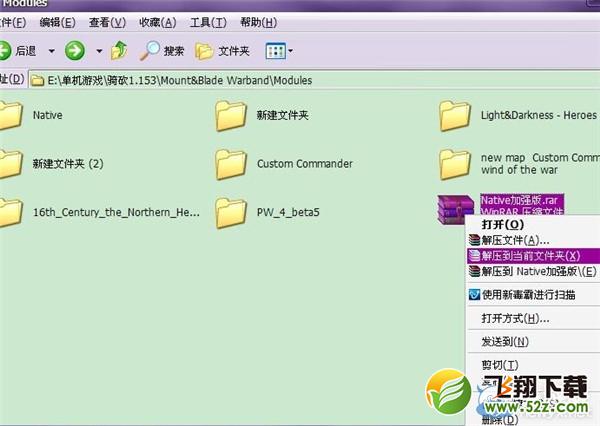Screen dimensions: 600x426
Task: Open the PW_4_beta5 folder
Action: point(232,212)
